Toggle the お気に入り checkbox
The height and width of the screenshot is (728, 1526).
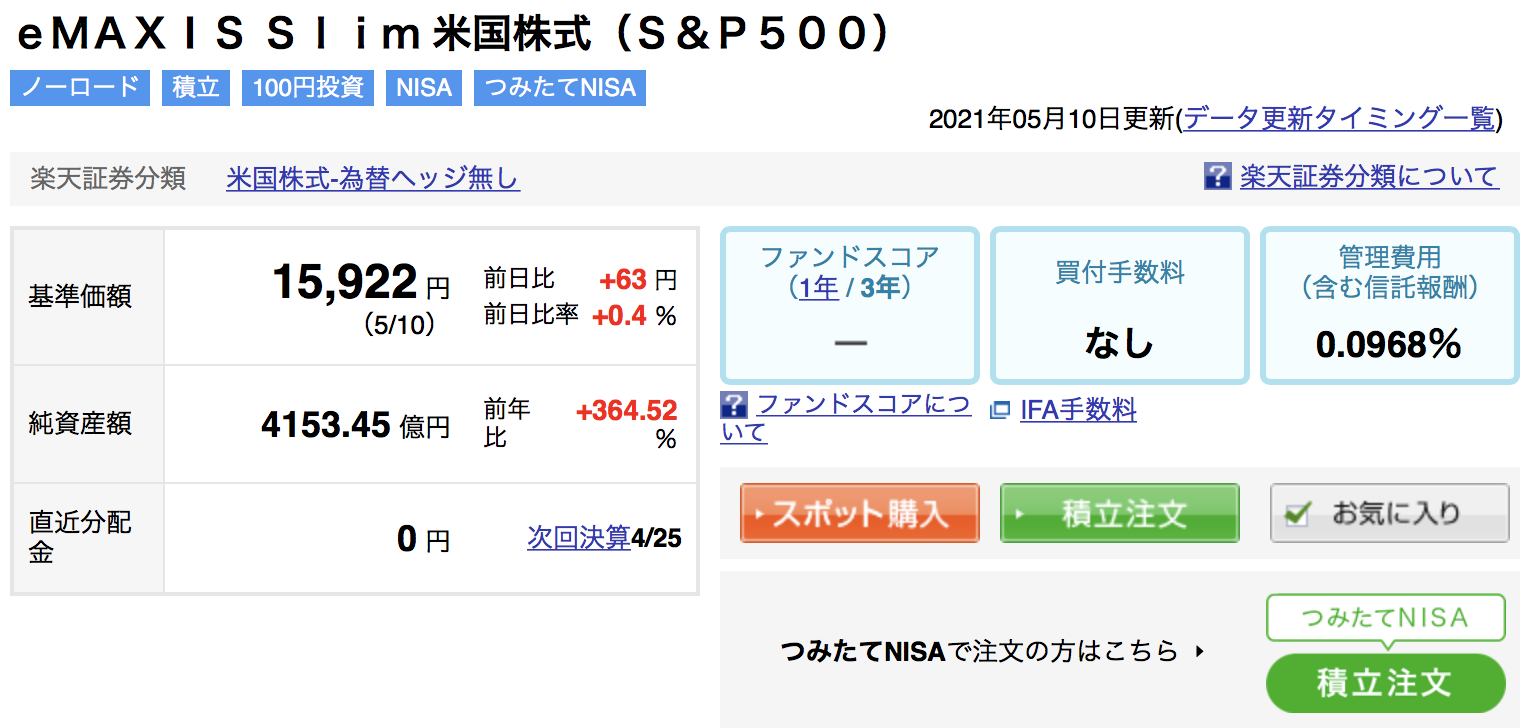[x=1297, y=514]
